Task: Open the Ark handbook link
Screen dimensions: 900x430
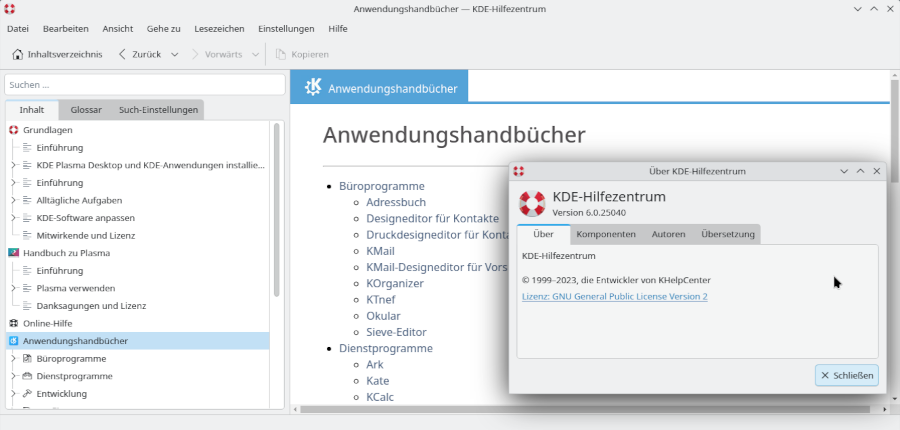Action: pos(375,365)
